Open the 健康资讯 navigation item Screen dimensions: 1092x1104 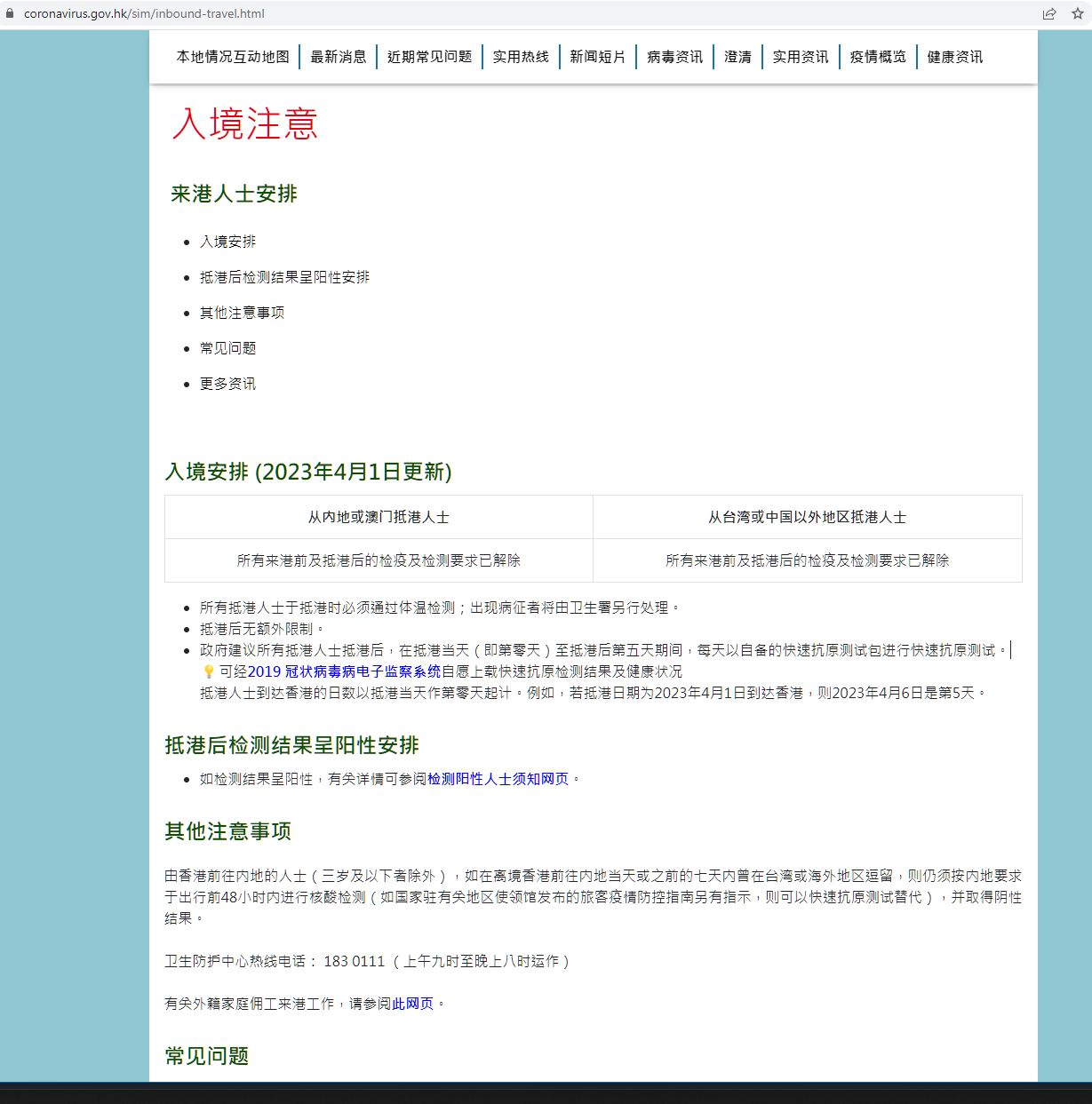[954, 57]
